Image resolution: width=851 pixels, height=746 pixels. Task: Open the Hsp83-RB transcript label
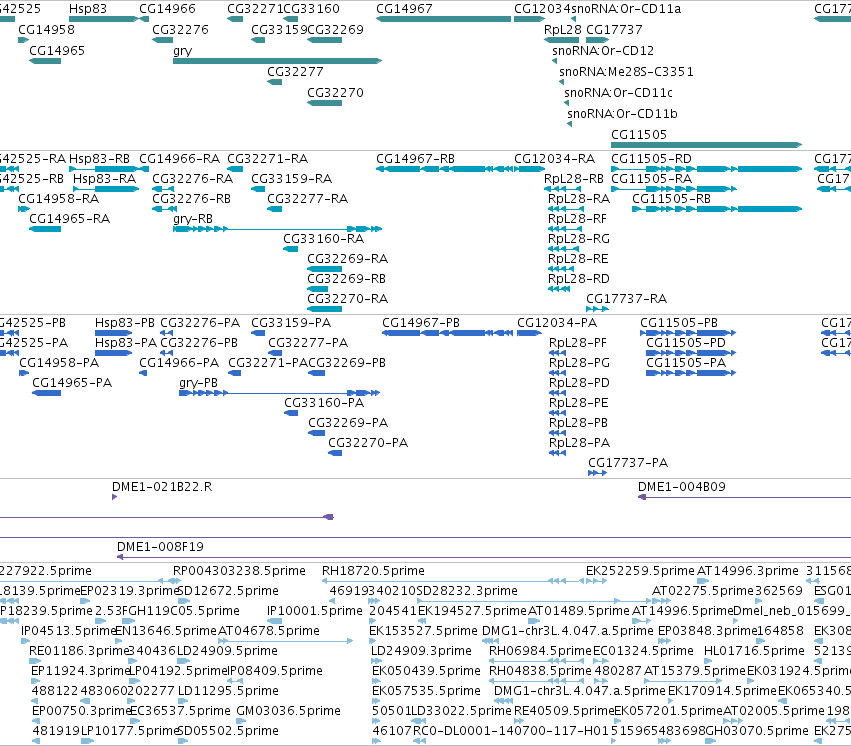pyautogui.click(x=99, y=158)
